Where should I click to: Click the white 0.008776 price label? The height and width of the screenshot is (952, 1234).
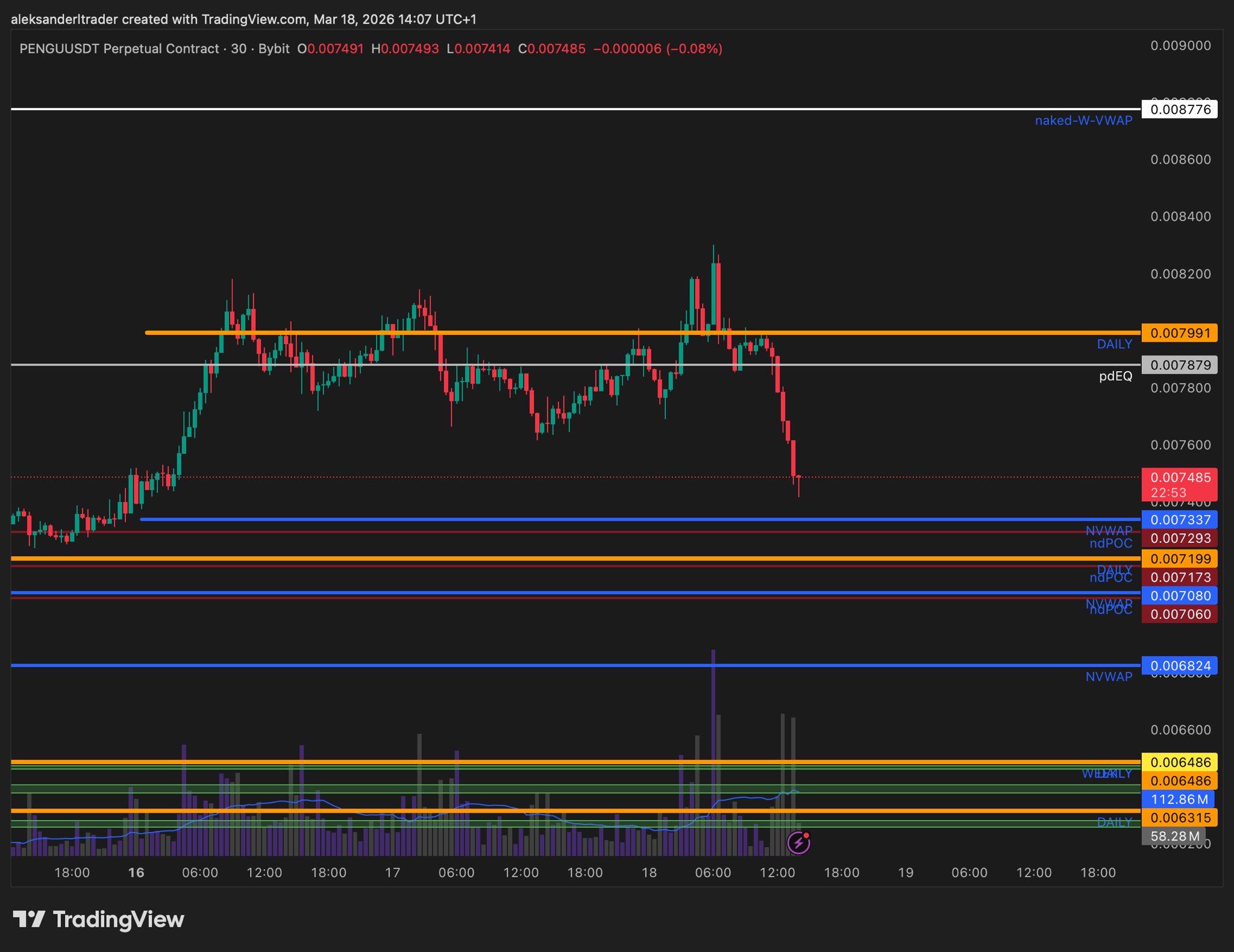point(1179,110)
